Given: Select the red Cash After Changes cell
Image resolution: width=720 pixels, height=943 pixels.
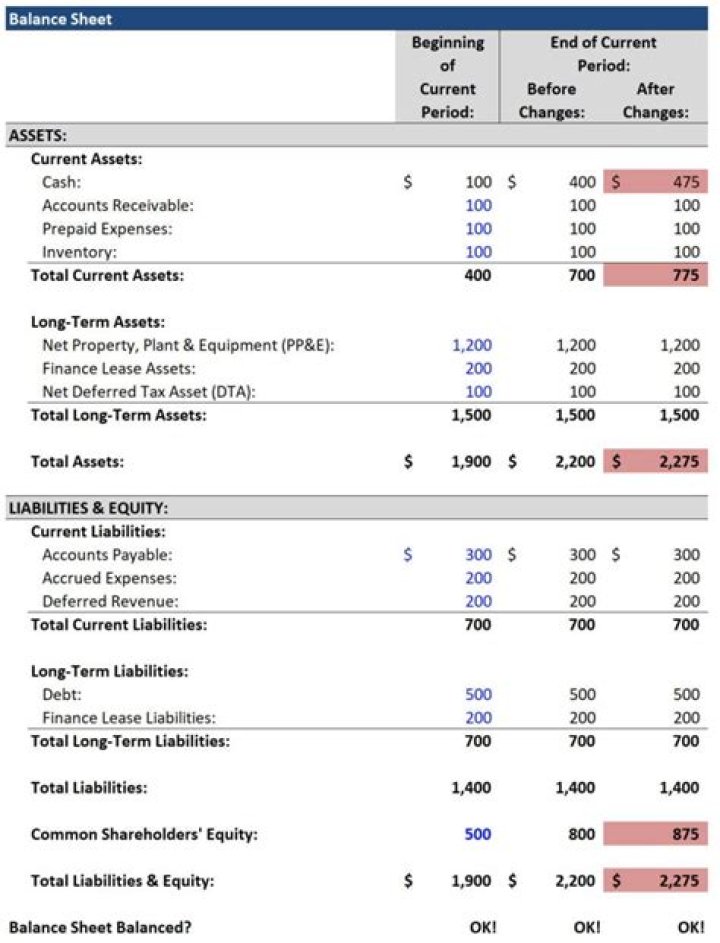Looking at the screenshot, I should [656, 182].
